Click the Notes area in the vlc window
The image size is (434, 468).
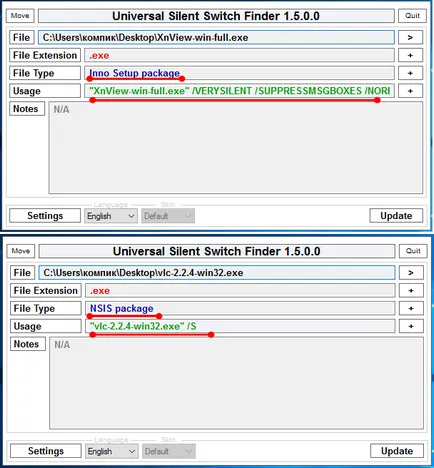pos(236,383)
